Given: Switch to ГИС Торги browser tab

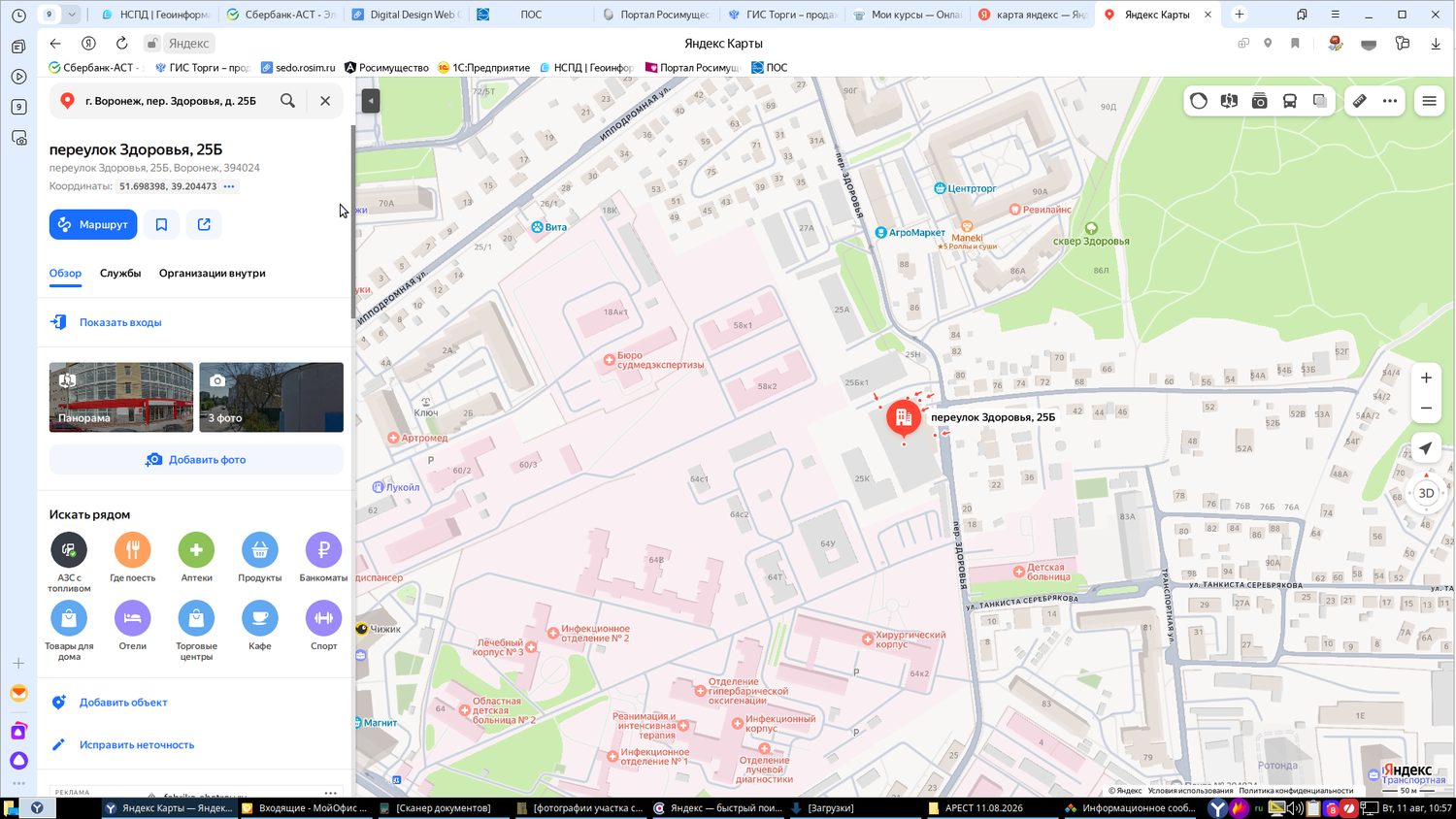Looking at the screenshot, I should tap(781, 15).
